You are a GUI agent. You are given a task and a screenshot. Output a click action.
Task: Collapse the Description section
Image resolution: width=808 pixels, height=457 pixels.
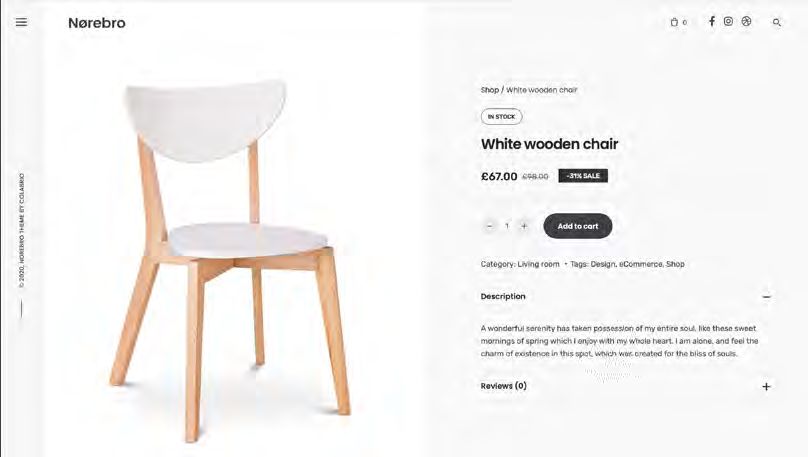tap(766, 297)
